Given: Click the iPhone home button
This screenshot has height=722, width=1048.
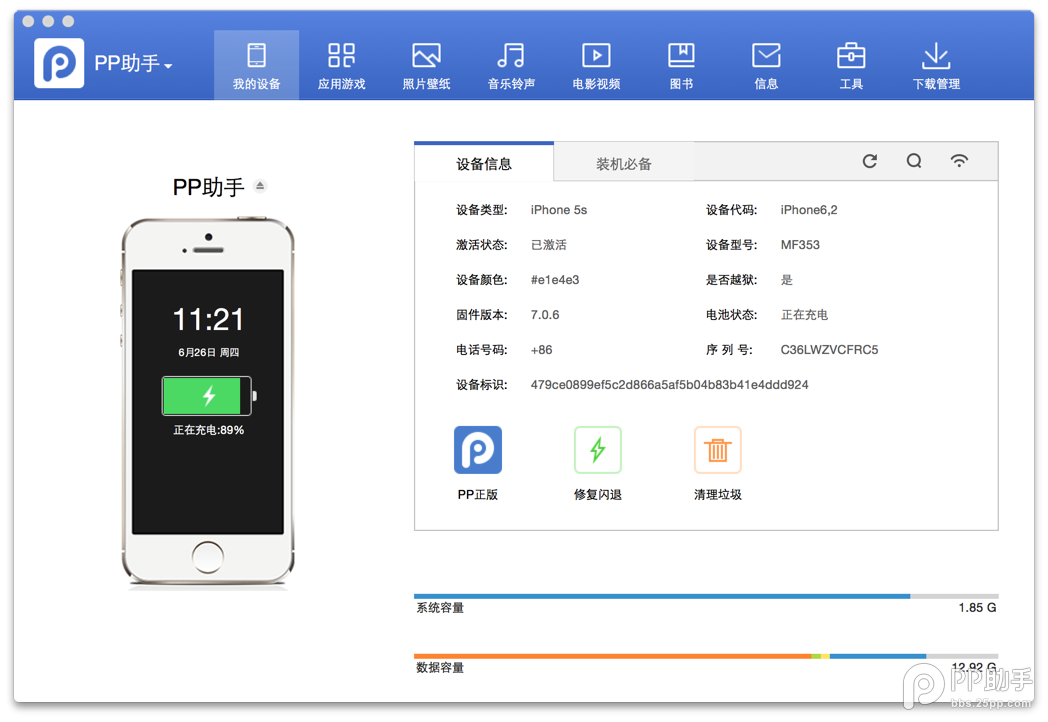Looking at the screenshot, I should (x=208, y=557).
